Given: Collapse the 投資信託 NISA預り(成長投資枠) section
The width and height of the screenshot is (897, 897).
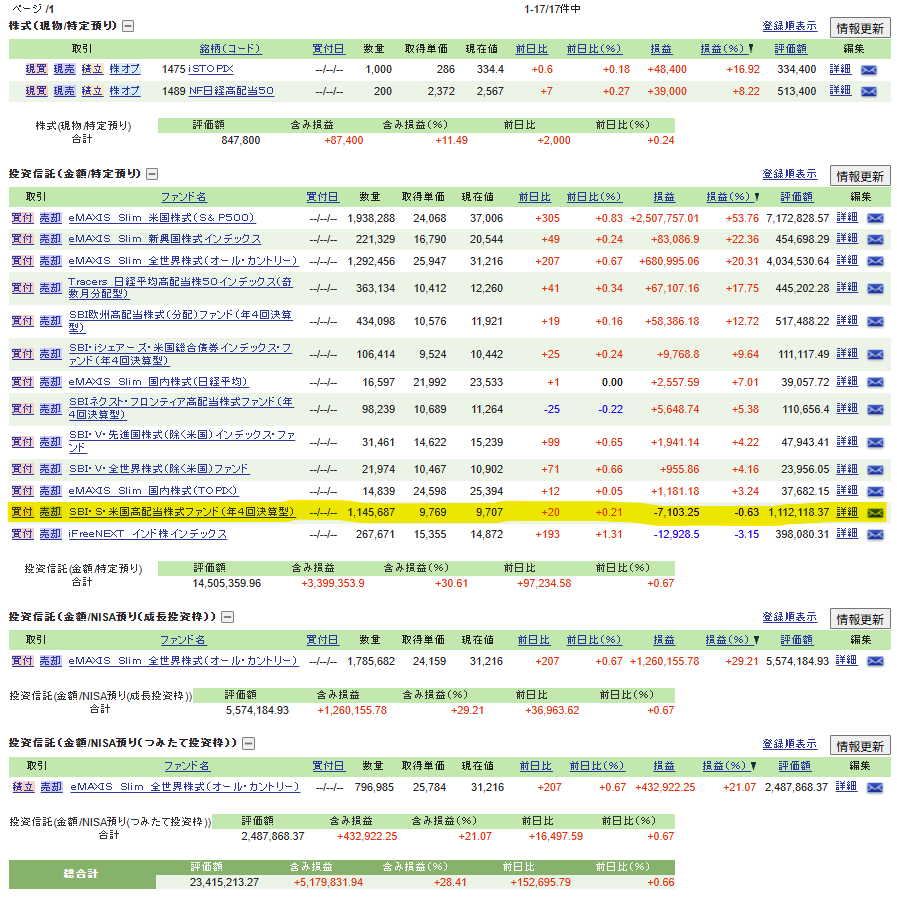Looking at the screenshot, I should coord(227,618).
